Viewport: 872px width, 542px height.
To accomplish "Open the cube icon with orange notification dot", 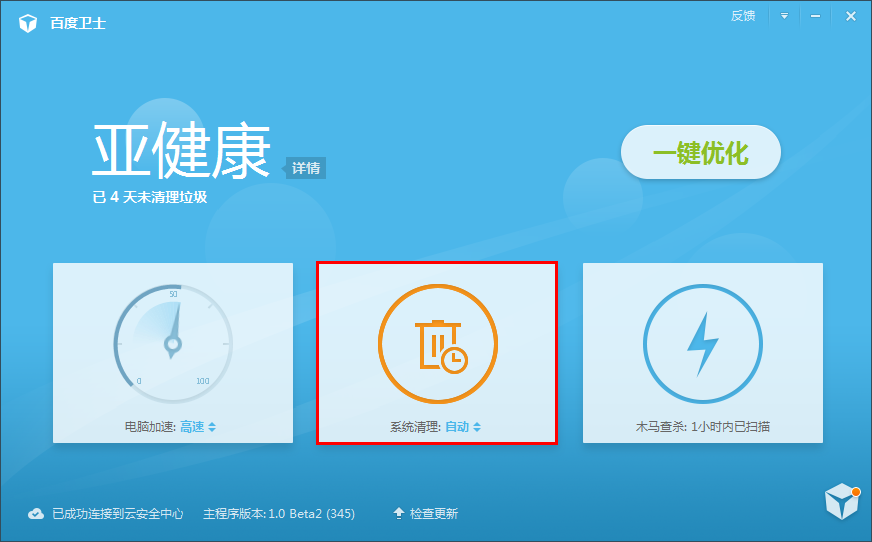I will click(x=842, y=501).
